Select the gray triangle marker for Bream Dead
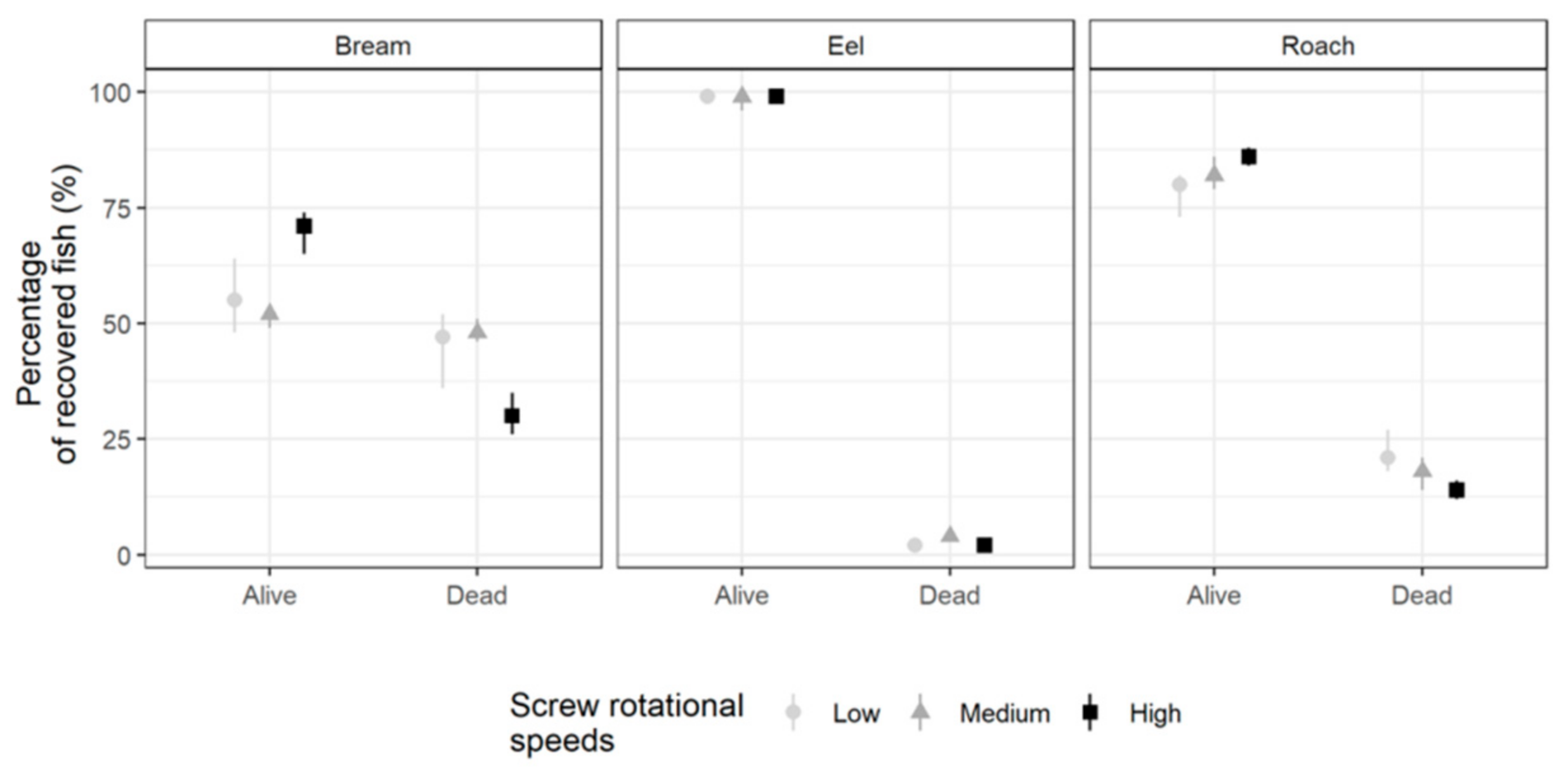This screenshot has width=1568, height=773. click(x=478, y=331)
